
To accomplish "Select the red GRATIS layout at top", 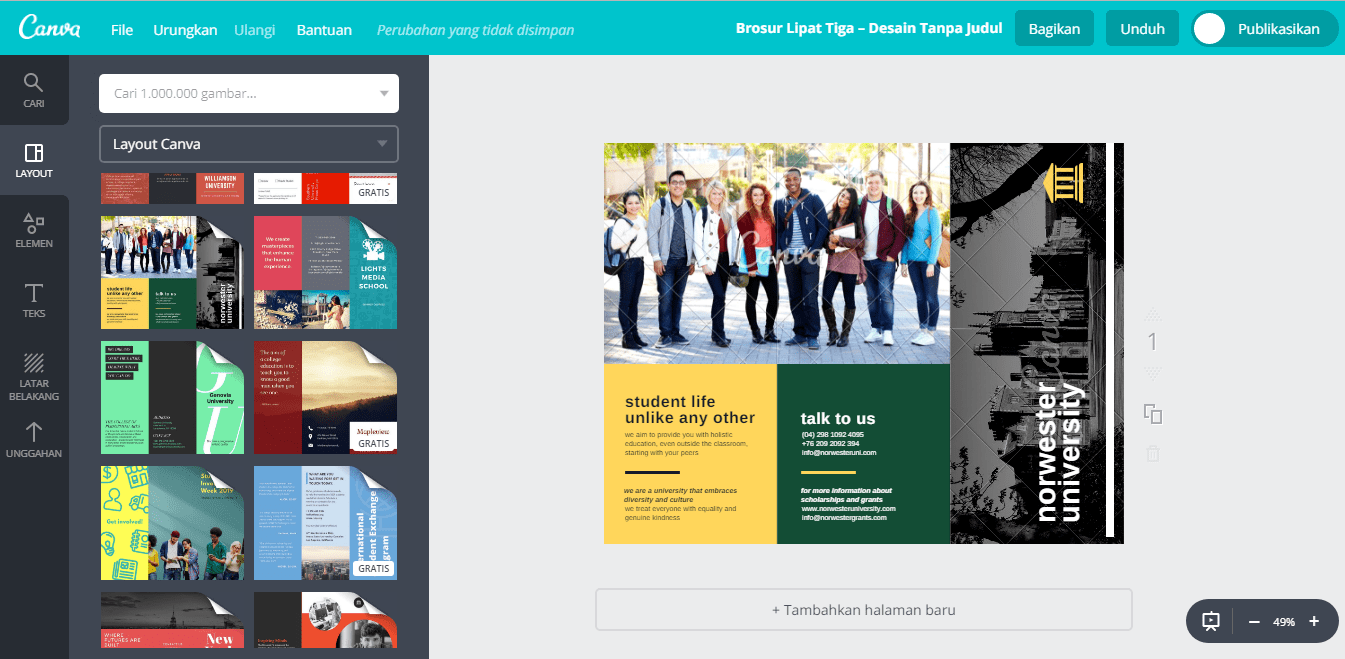I will [x=325, y=188].
